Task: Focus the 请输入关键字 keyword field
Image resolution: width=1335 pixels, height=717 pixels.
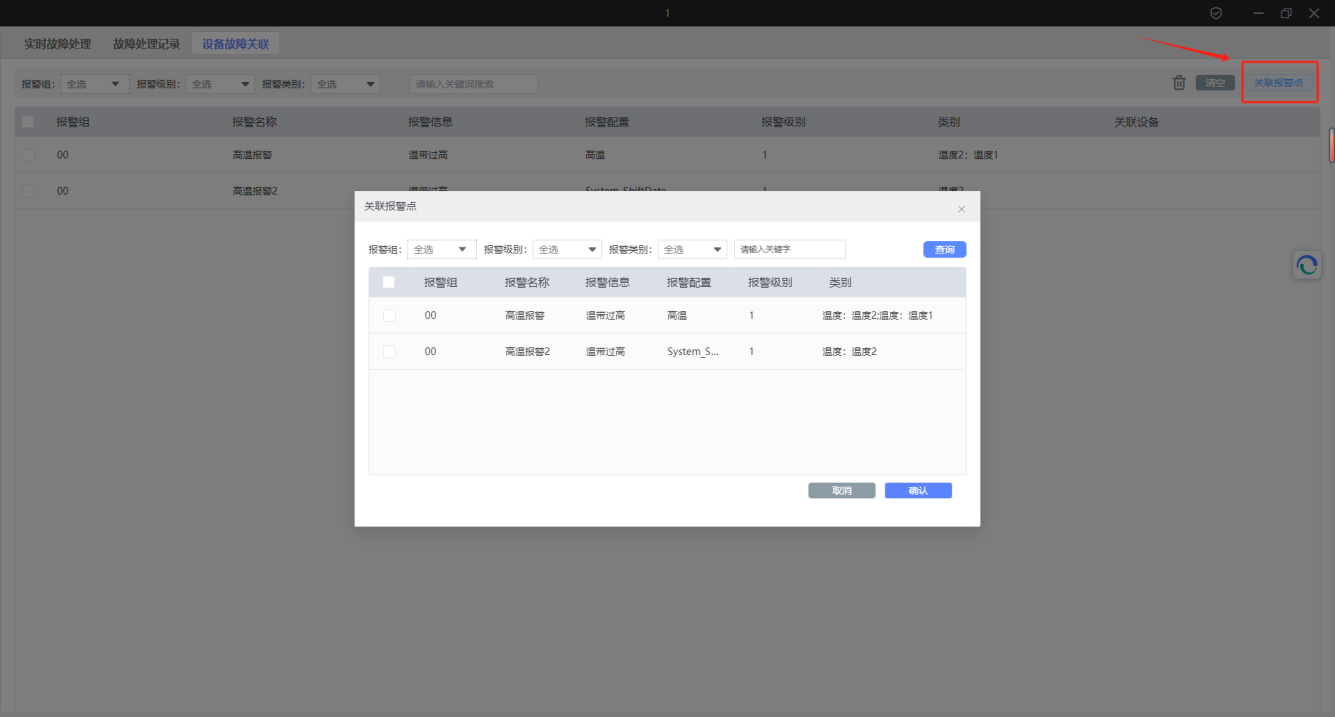Action: [789, 249]
